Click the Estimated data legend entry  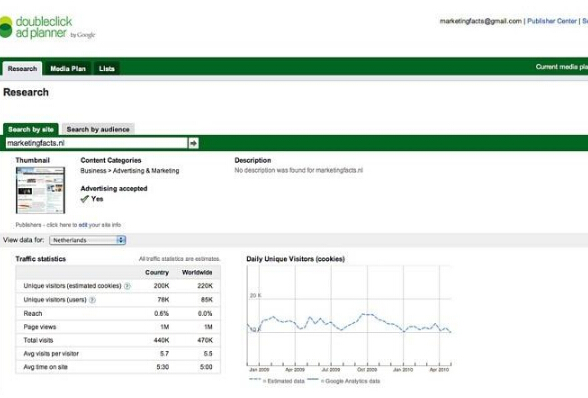point(277,381)
